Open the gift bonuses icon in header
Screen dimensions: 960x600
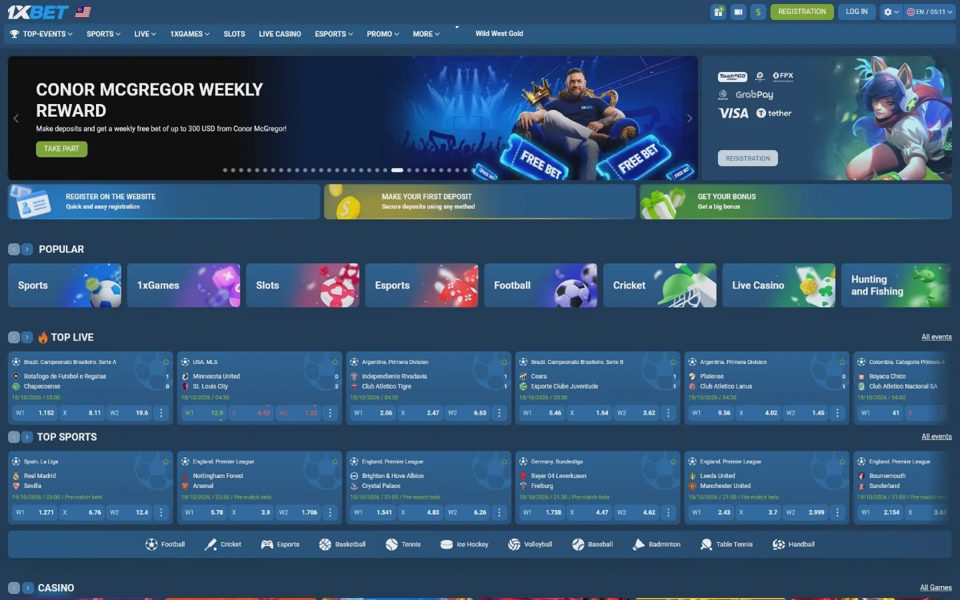718,12
